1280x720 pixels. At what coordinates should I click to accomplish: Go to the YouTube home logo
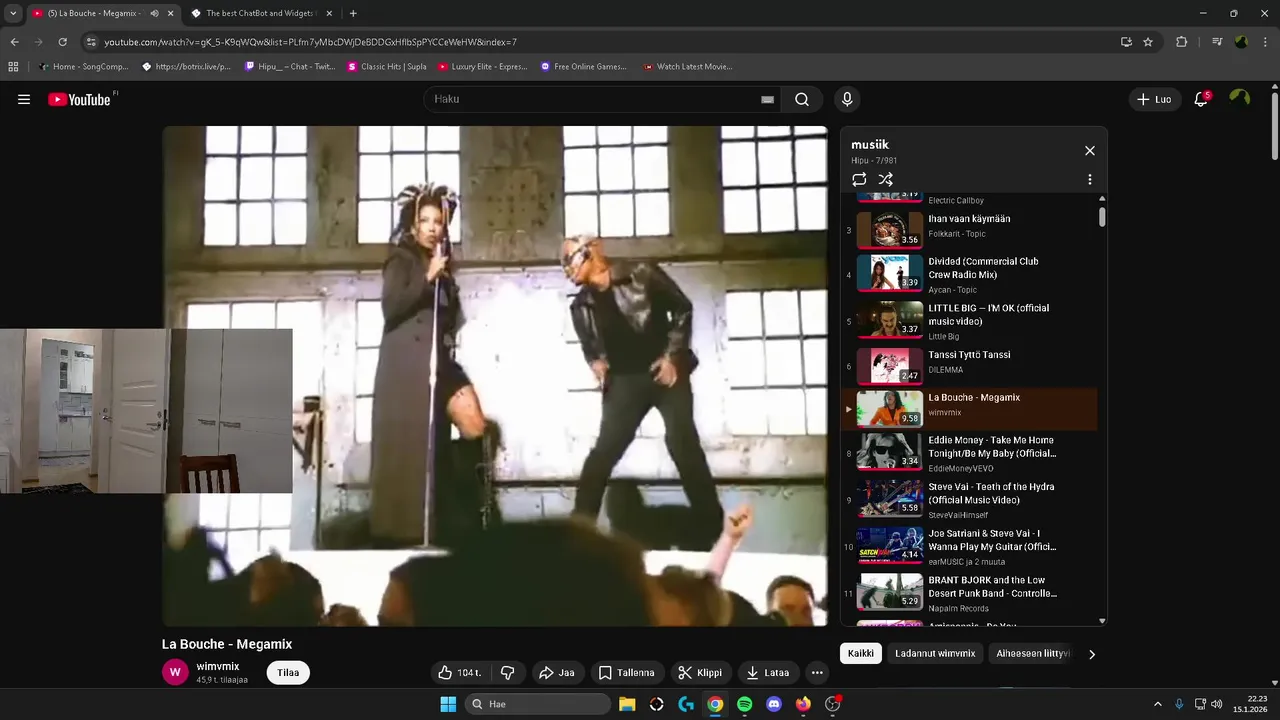(x=82, y=99)
